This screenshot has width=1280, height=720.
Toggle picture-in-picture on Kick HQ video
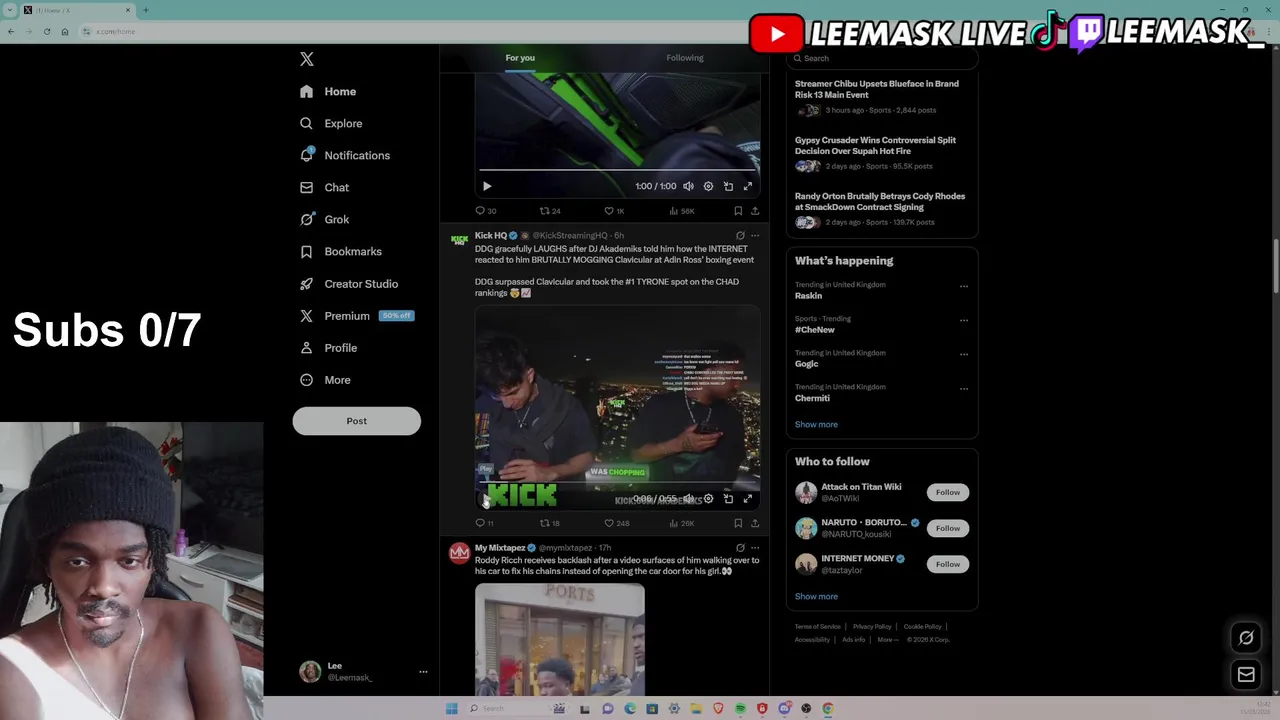coord(728,498)
